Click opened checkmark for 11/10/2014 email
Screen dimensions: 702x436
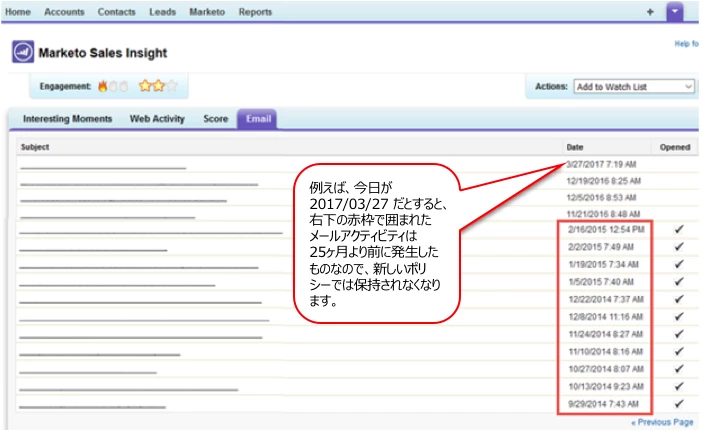point(679,351)
